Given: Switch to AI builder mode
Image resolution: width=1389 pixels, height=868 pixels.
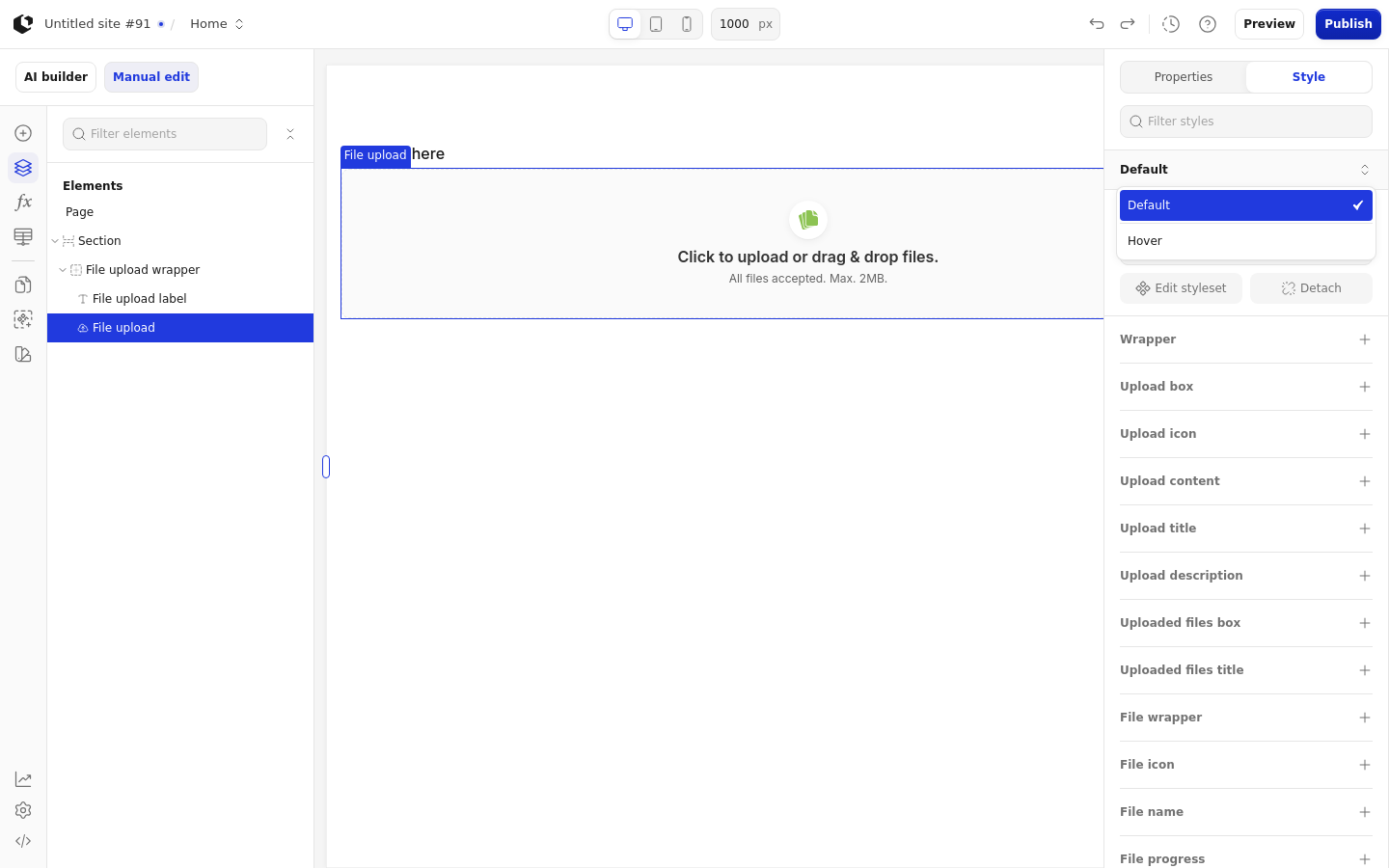Looking at the screenshot, I should [x=56, y=77].
